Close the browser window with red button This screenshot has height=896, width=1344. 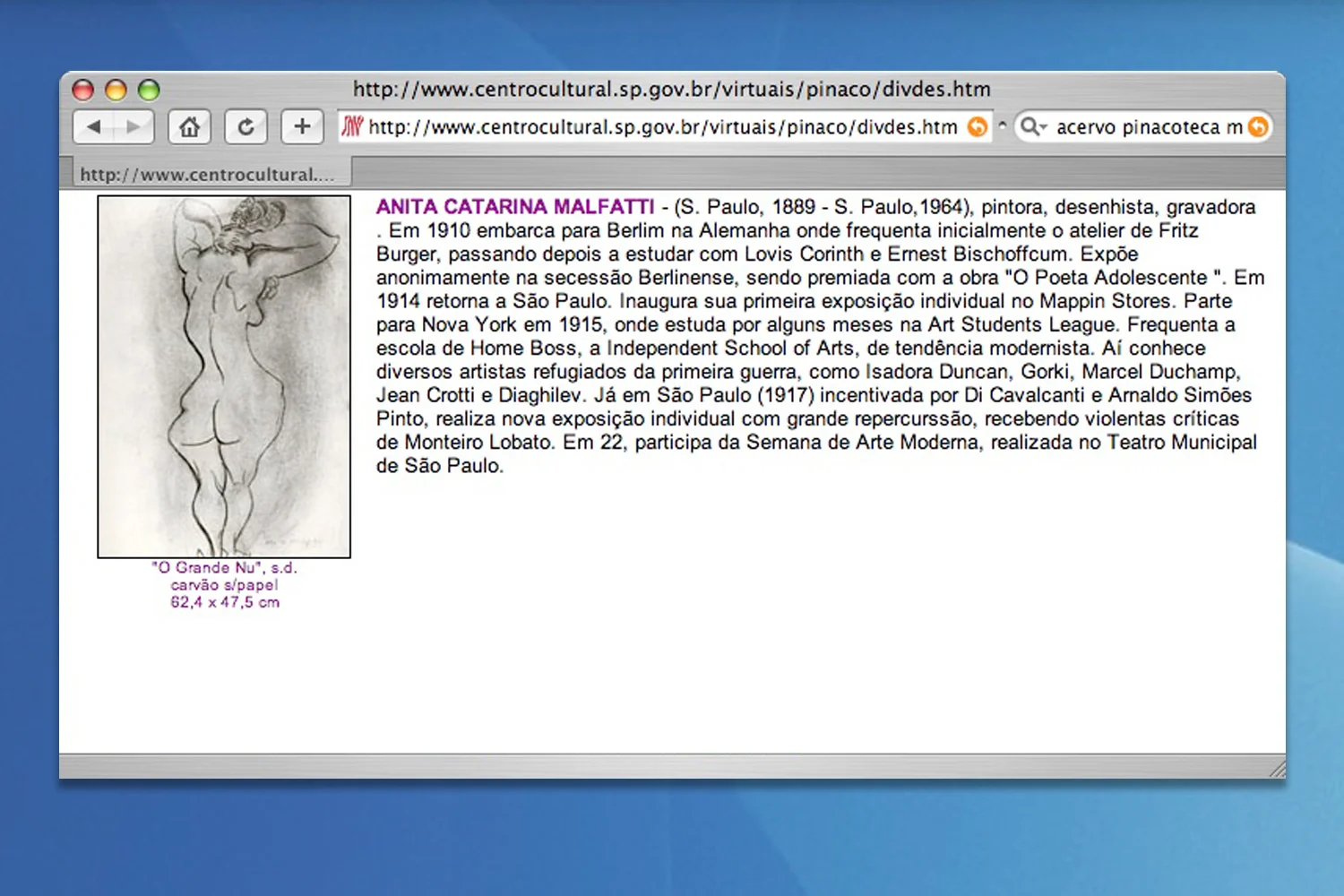pos(83,90)
